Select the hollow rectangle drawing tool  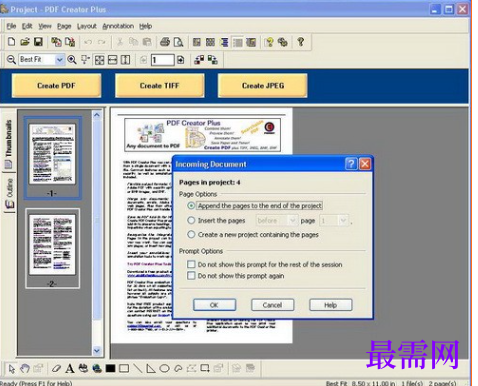pos(124,368)
